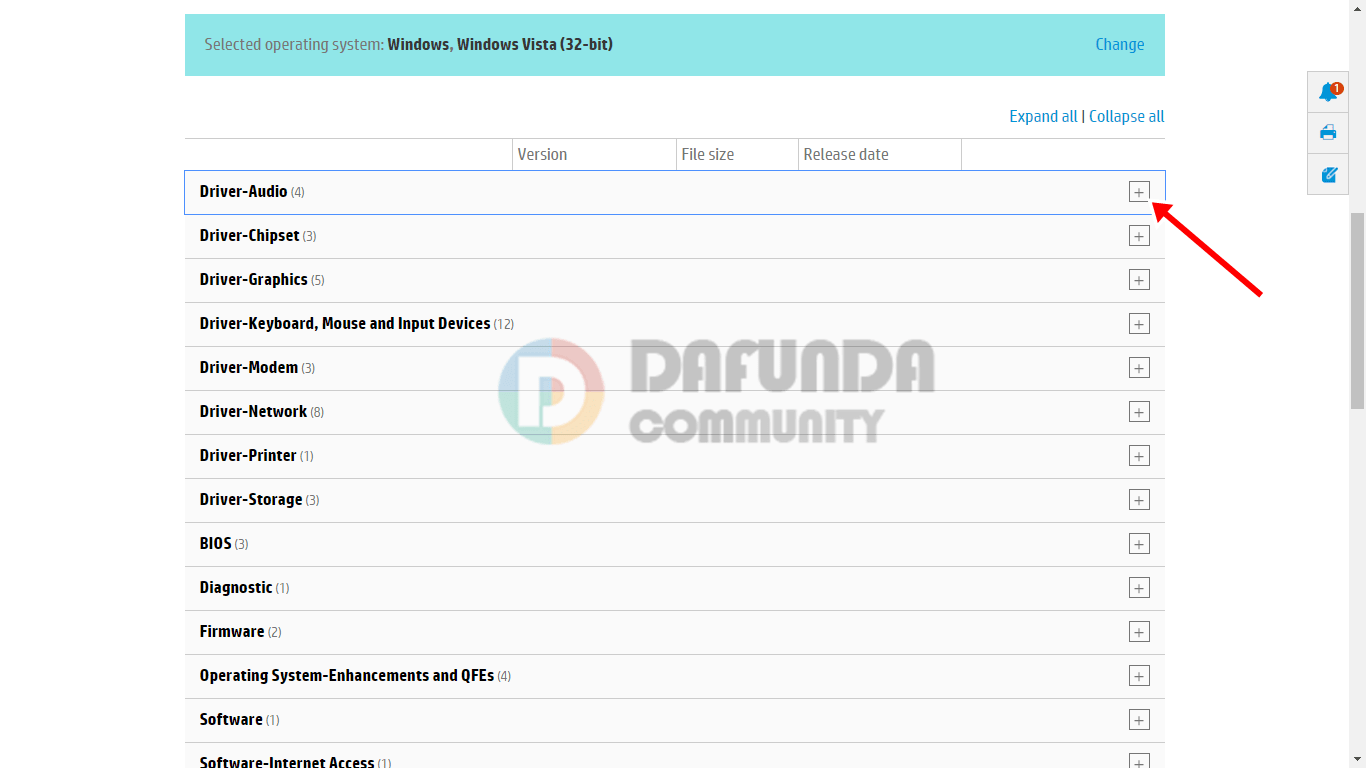Expand Driver-Chipset with plus icon
The height and width of the screenshot is (768, 1366).
[1138, 236]
